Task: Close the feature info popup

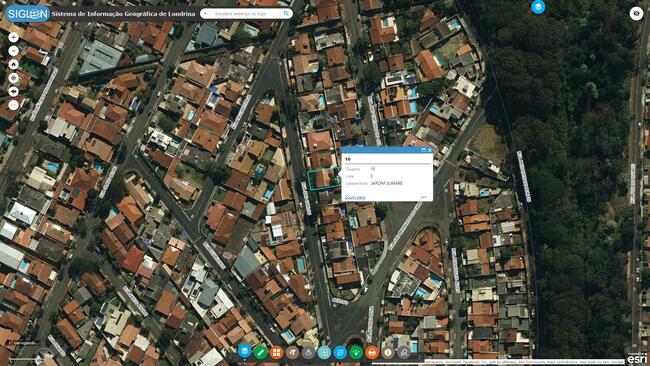Action: coord(429,150)
